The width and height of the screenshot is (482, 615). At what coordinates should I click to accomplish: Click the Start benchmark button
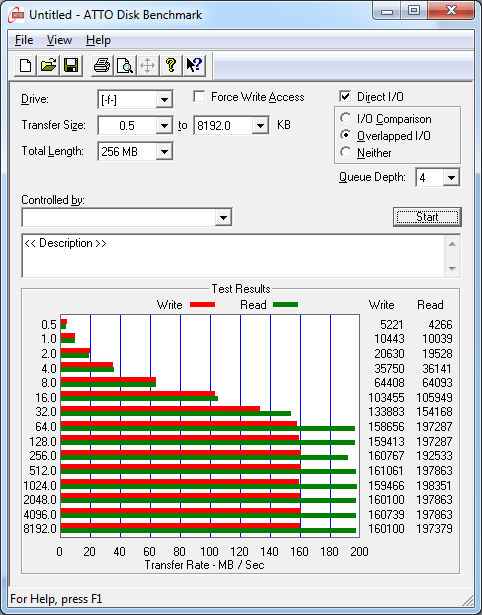427,217
